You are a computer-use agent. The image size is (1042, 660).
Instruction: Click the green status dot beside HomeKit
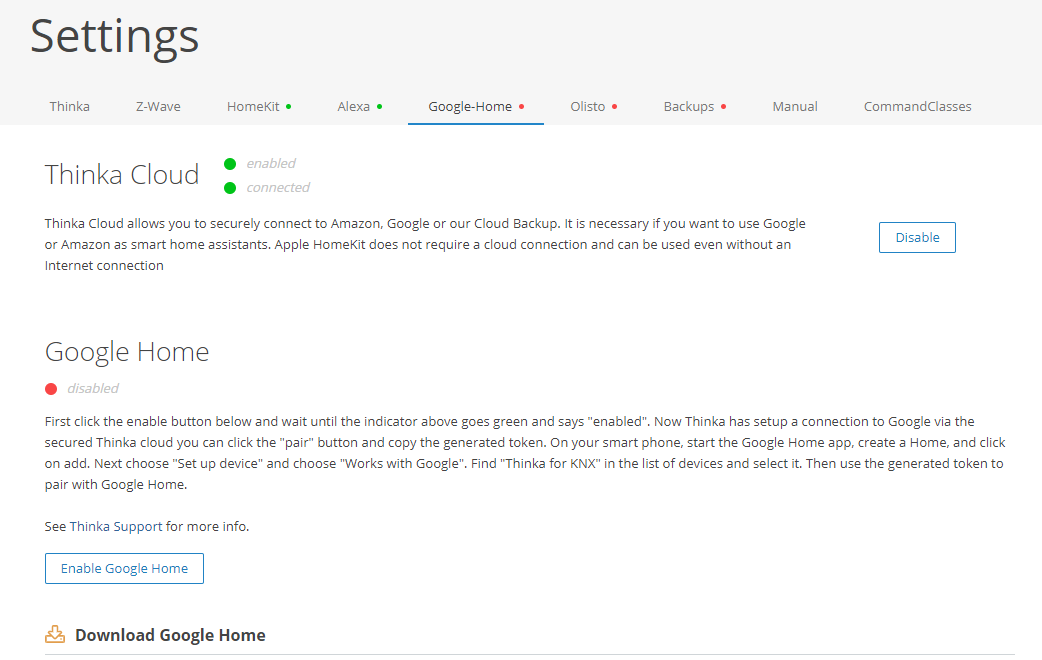(289, 106)
